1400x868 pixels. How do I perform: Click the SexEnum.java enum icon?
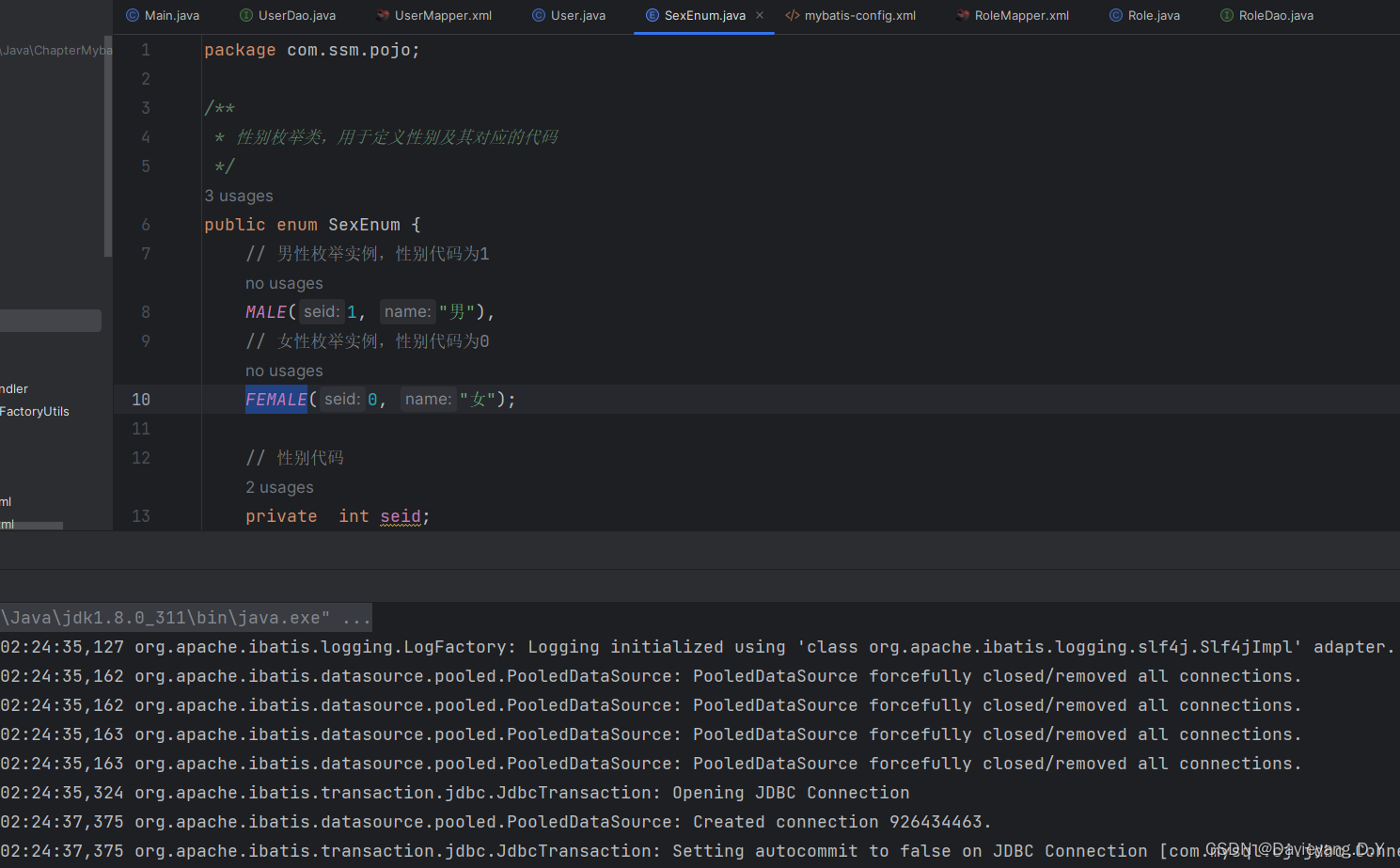(x=653, y=16)
